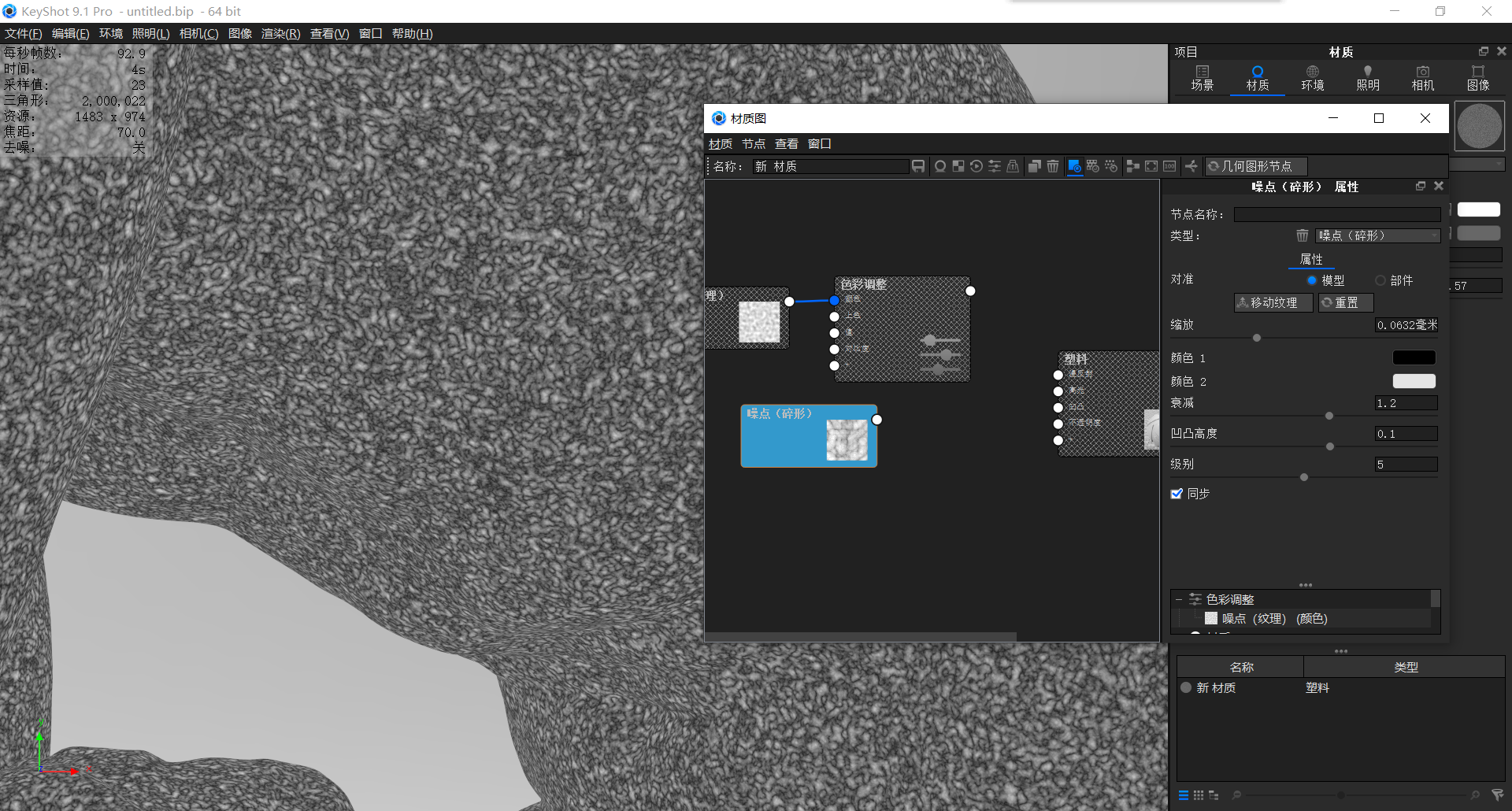Select the 模型 radio button

[1311, 280]
